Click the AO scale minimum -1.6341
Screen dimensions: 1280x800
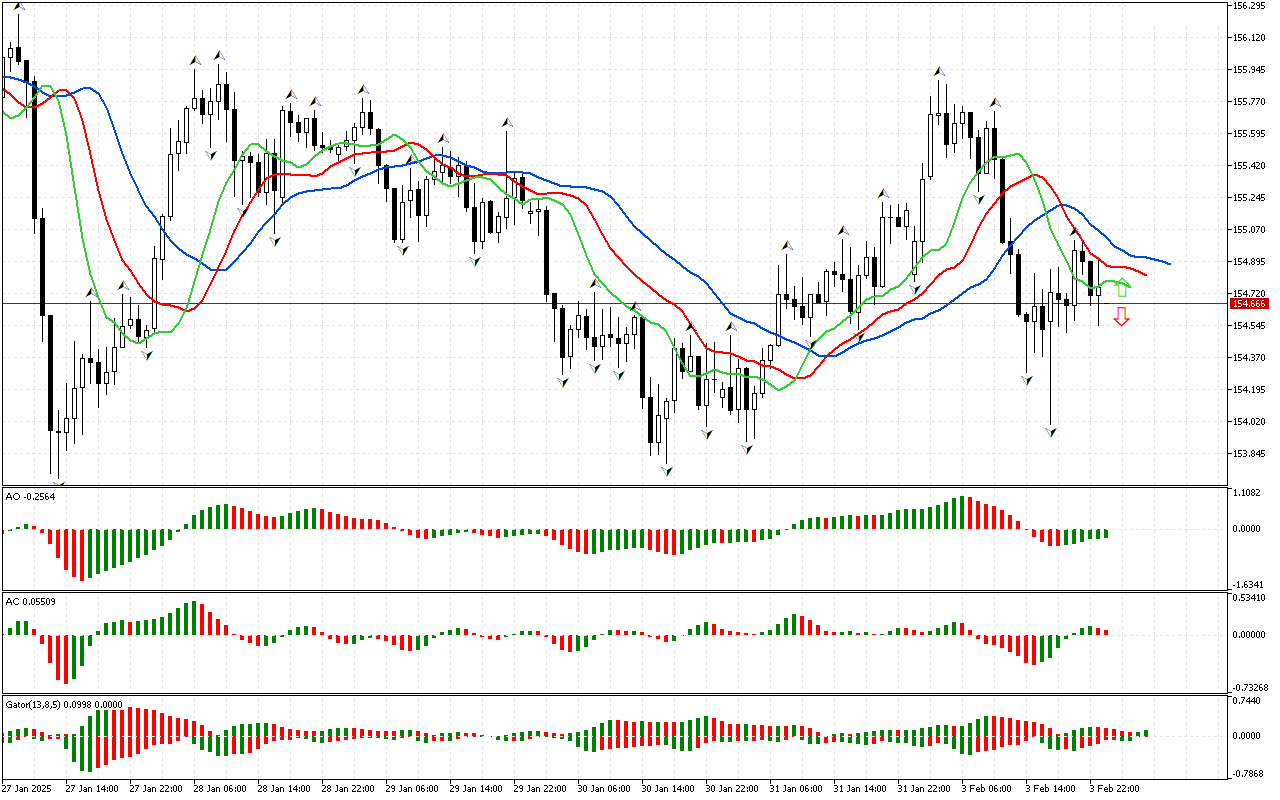point(1249,584)
